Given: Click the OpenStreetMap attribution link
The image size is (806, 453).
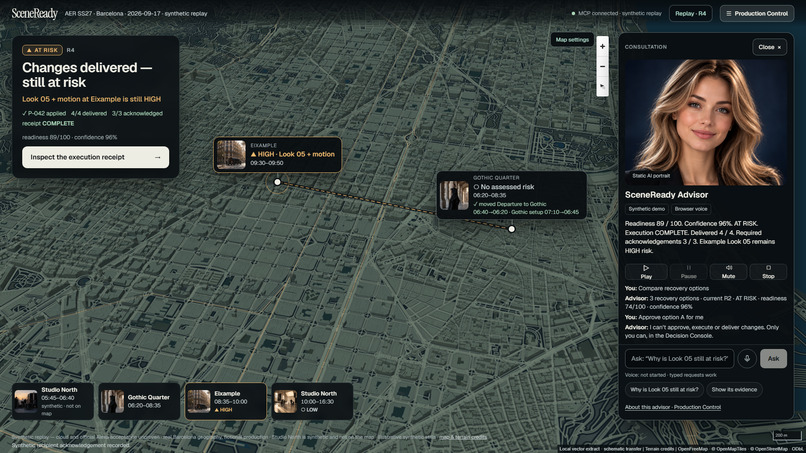Looking at the screenshot, I should click(769, 449).
